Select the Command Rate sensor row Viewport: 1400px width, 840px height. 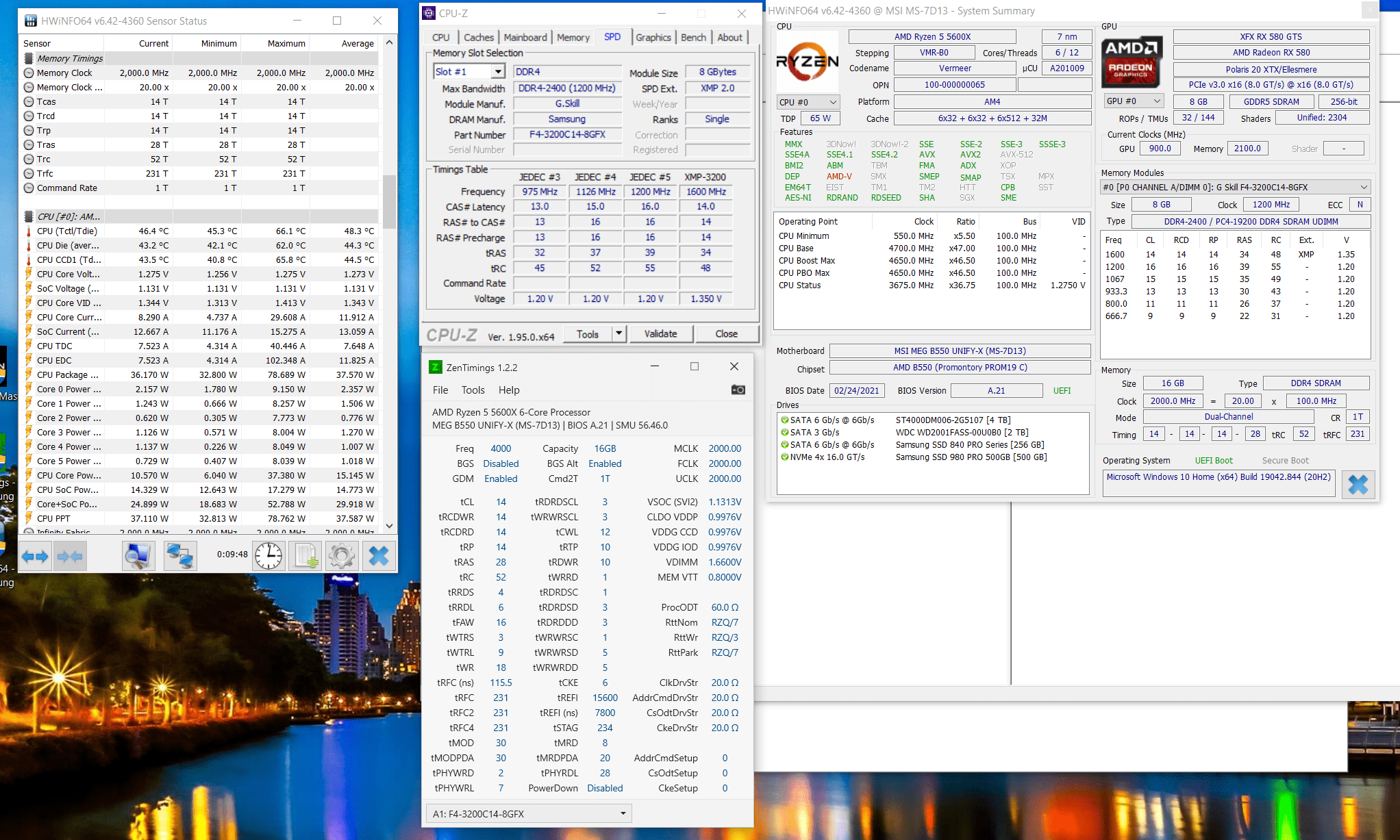pos(200,188)
